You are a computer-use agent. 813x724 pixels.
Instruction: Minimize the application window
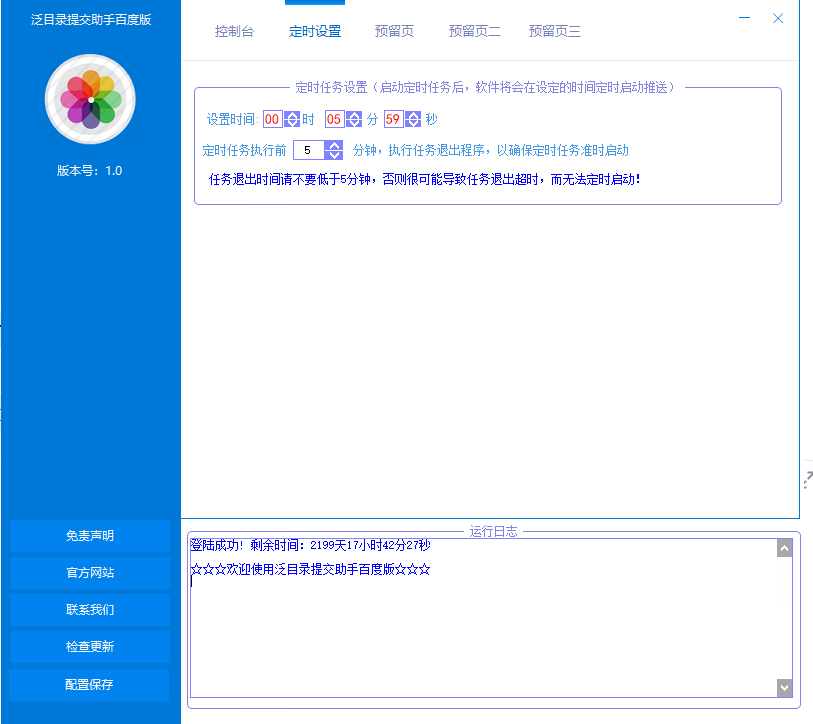tap(745, 18)
